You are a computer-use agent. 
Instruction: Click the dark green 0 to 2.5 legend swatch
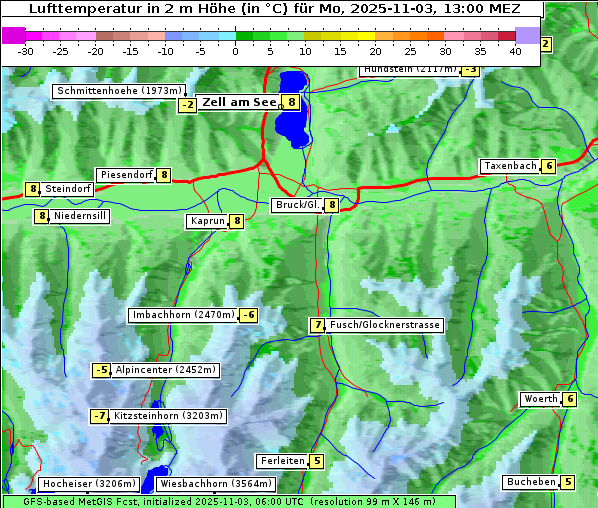coord(244,36)
